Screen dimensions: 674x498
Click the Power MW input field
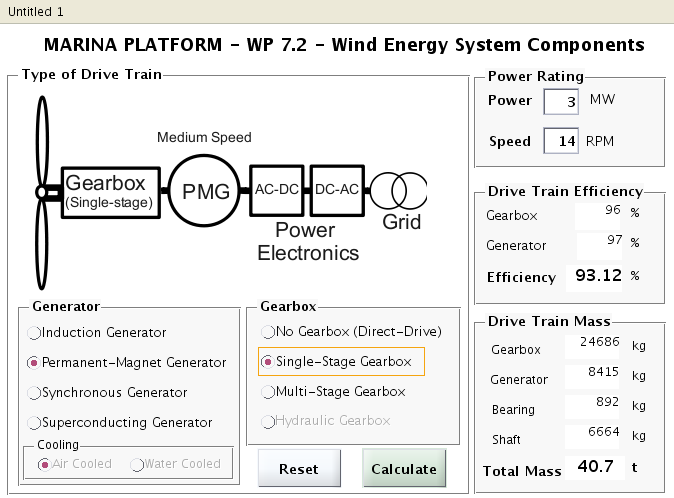click(x=561, y=102)
